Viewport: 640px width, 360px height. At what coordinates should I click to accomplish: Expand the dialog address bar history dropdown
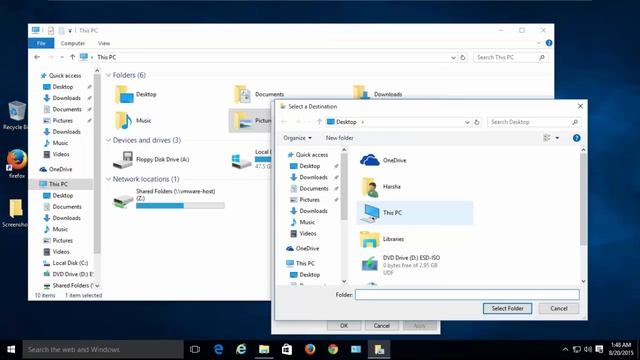tap(467, 122)
